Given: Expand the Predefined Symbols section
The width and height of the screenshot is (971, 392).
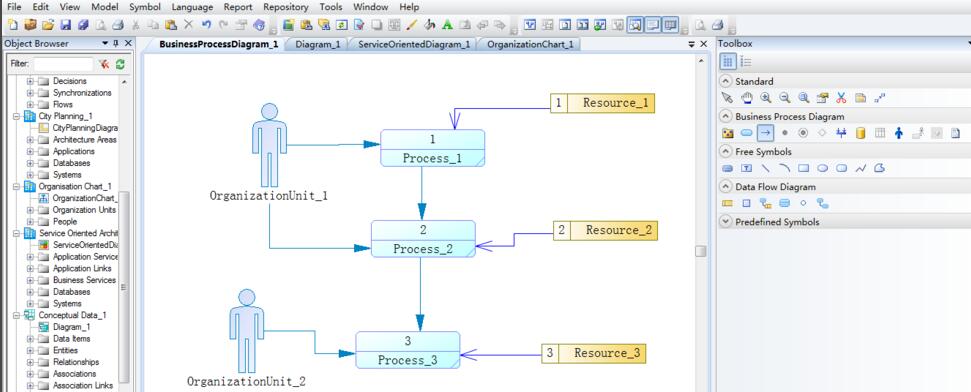Looking at the screenshot, I should click(725, 222).
